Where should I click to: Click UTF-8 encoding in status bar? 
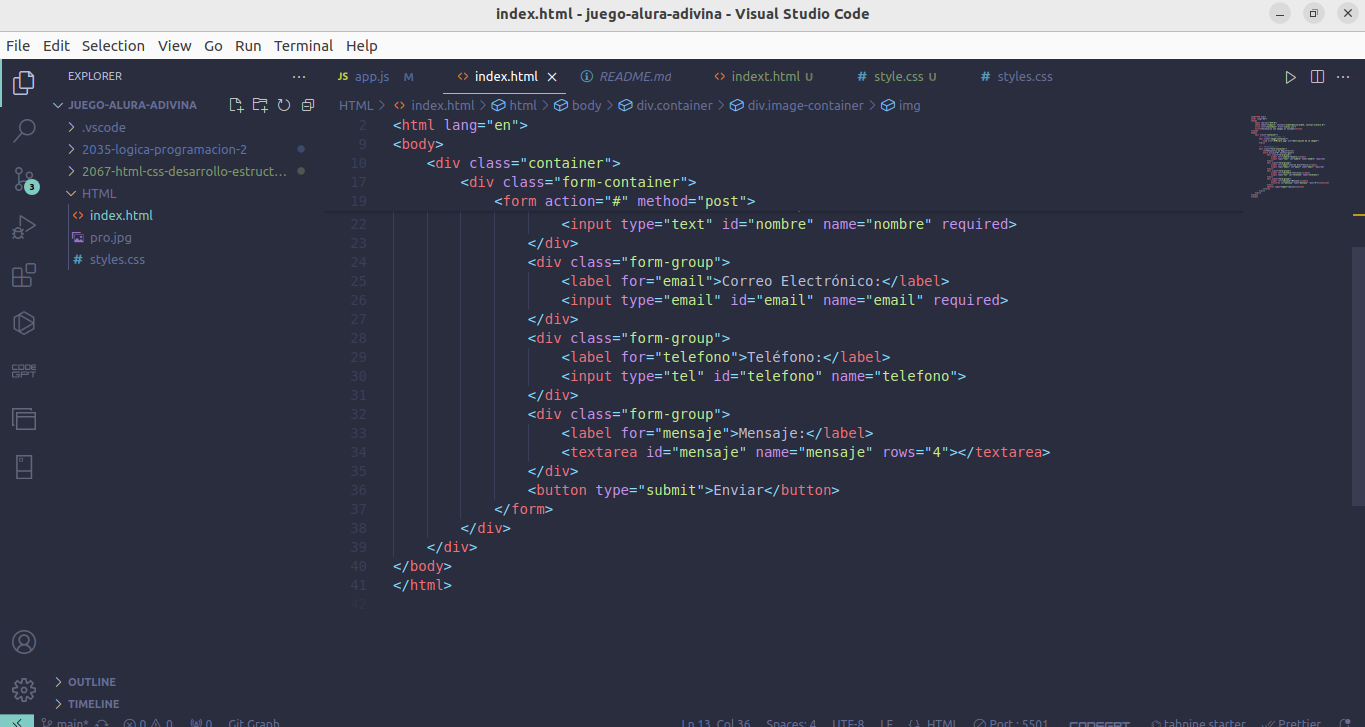click(848, 723)
